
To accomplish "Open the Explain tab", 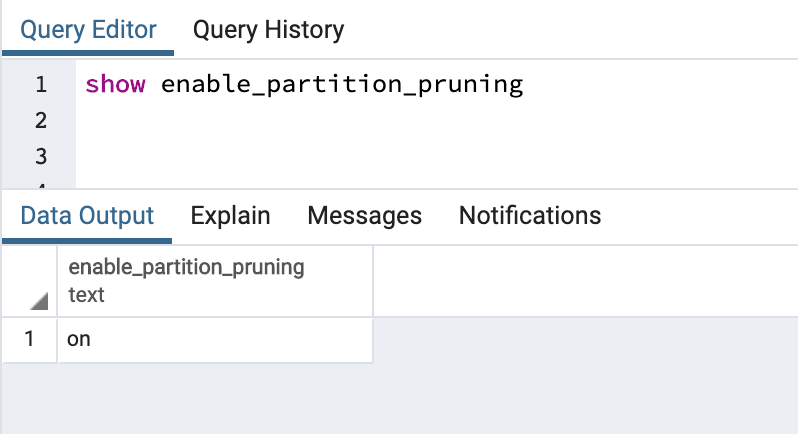I will point(230,216).
